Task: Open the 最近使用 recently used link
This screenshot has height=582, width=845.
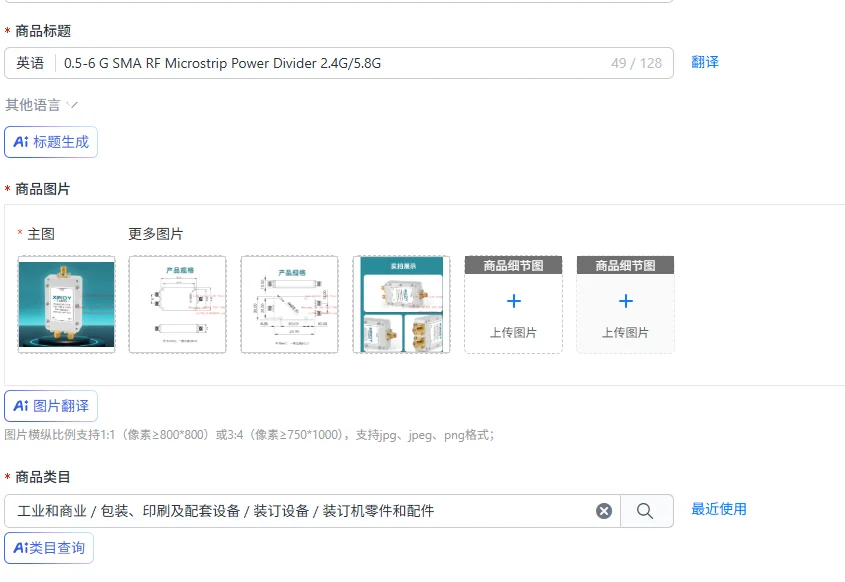Action: (x=719, y=509)
